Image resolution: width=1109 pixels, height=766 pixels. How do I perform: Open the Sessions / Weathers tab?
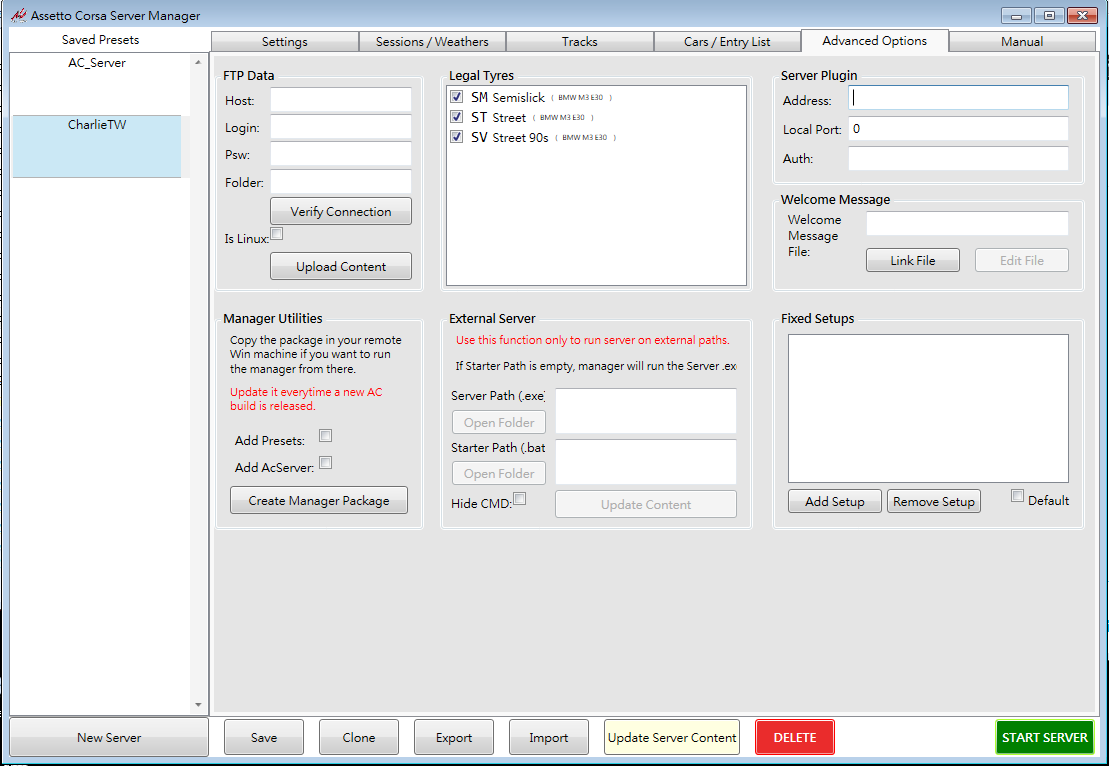tap(432, 42)
